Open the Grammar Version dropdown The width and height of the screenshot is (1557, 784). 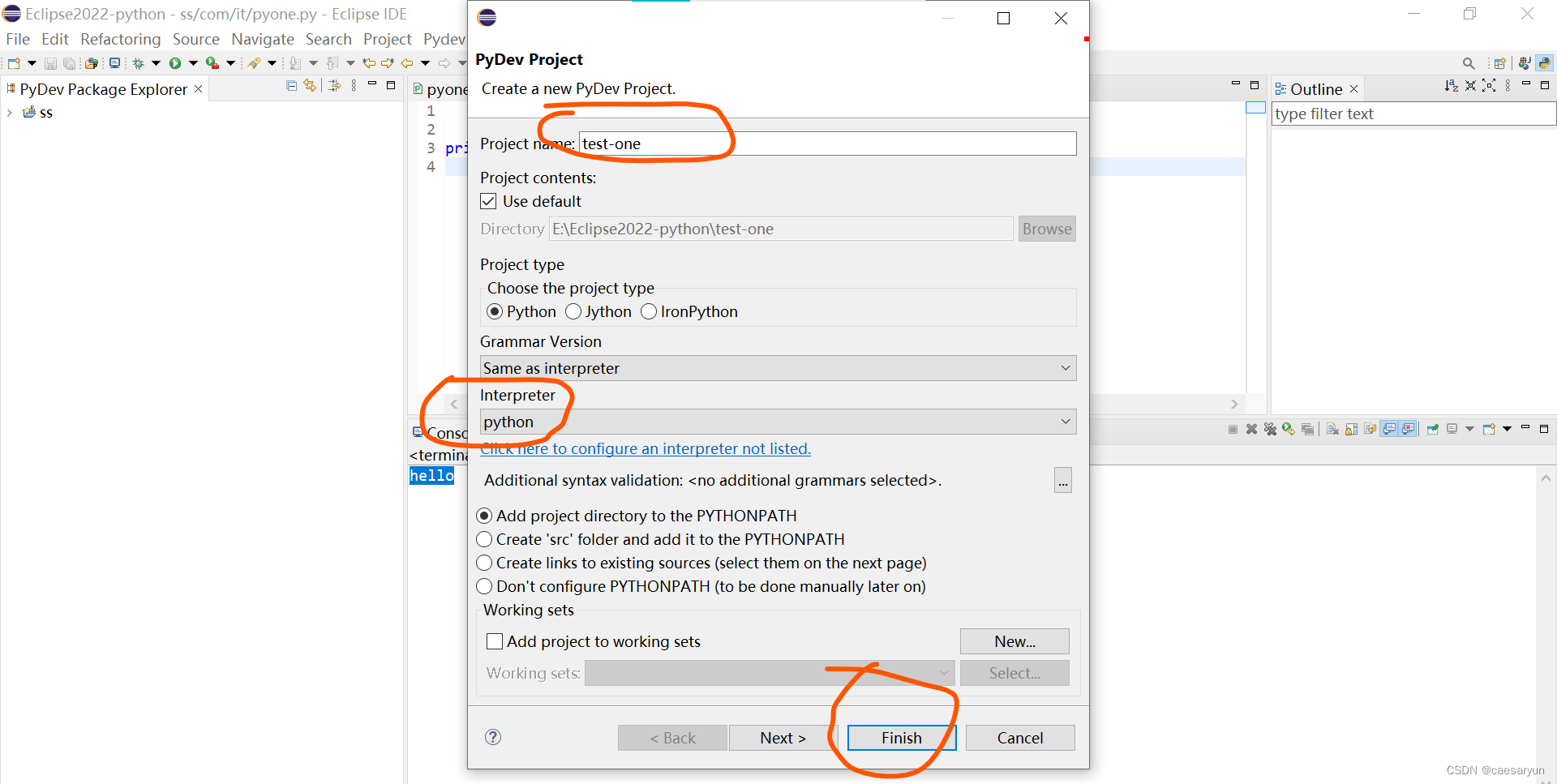pyautogui.click(x=778, y=368)
